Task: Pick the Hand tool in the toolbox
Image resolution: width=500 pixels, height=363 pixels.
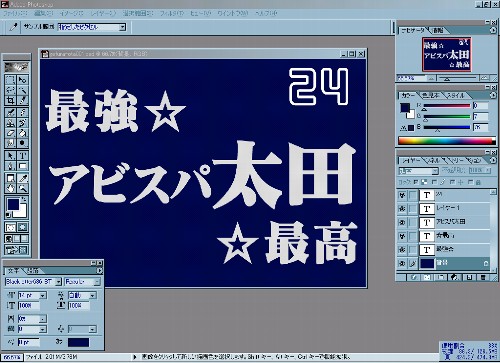Action: pyautogui.click(x=10, y=188)
